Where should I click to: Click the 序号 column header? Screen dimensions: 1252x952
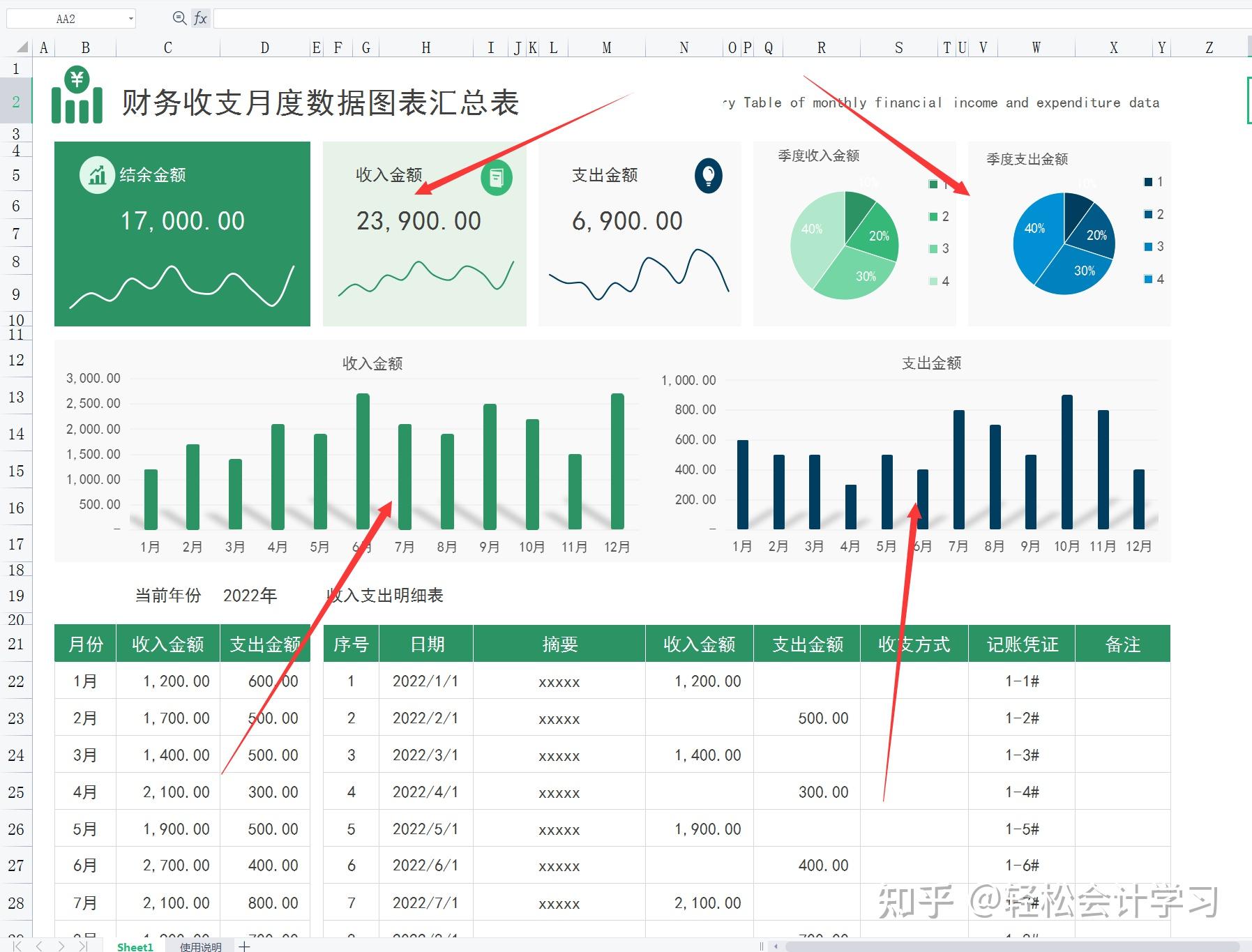click(x=351, y=644)
